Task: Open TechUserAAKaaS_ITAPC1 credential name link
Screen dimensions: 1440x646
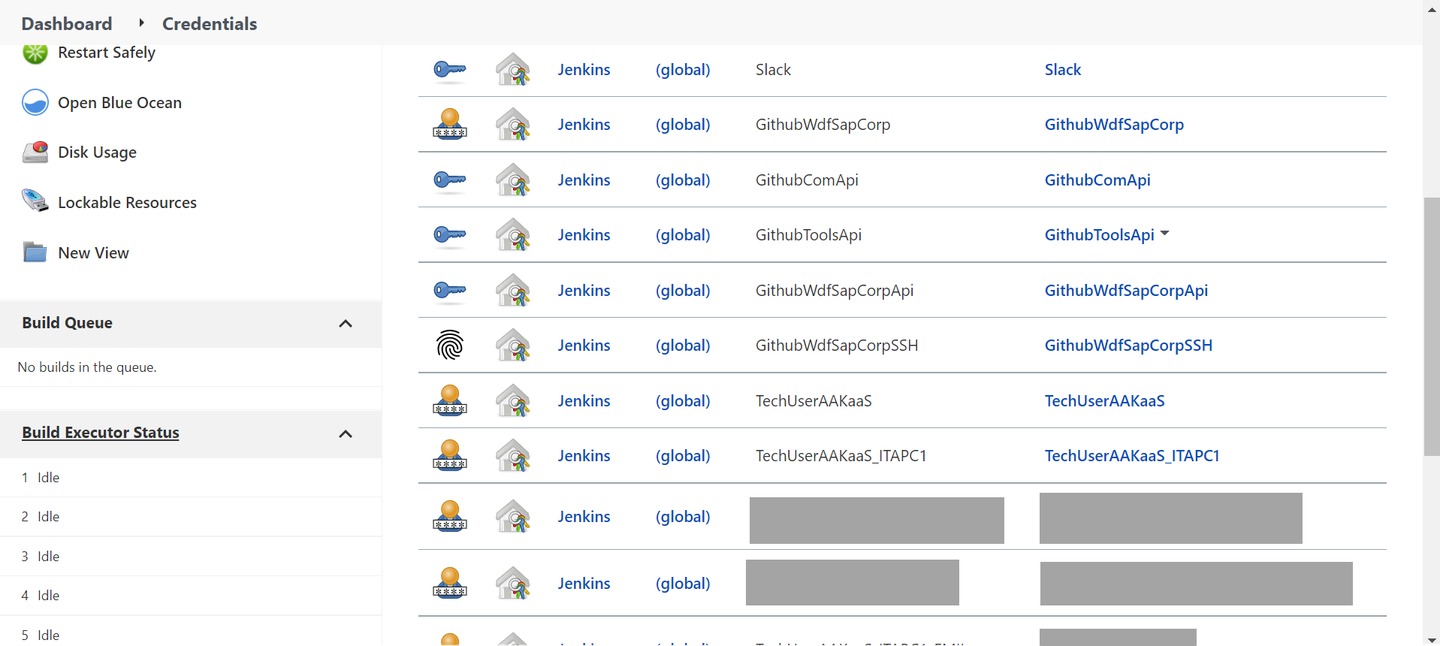Action: click(x=1132, y=456)
